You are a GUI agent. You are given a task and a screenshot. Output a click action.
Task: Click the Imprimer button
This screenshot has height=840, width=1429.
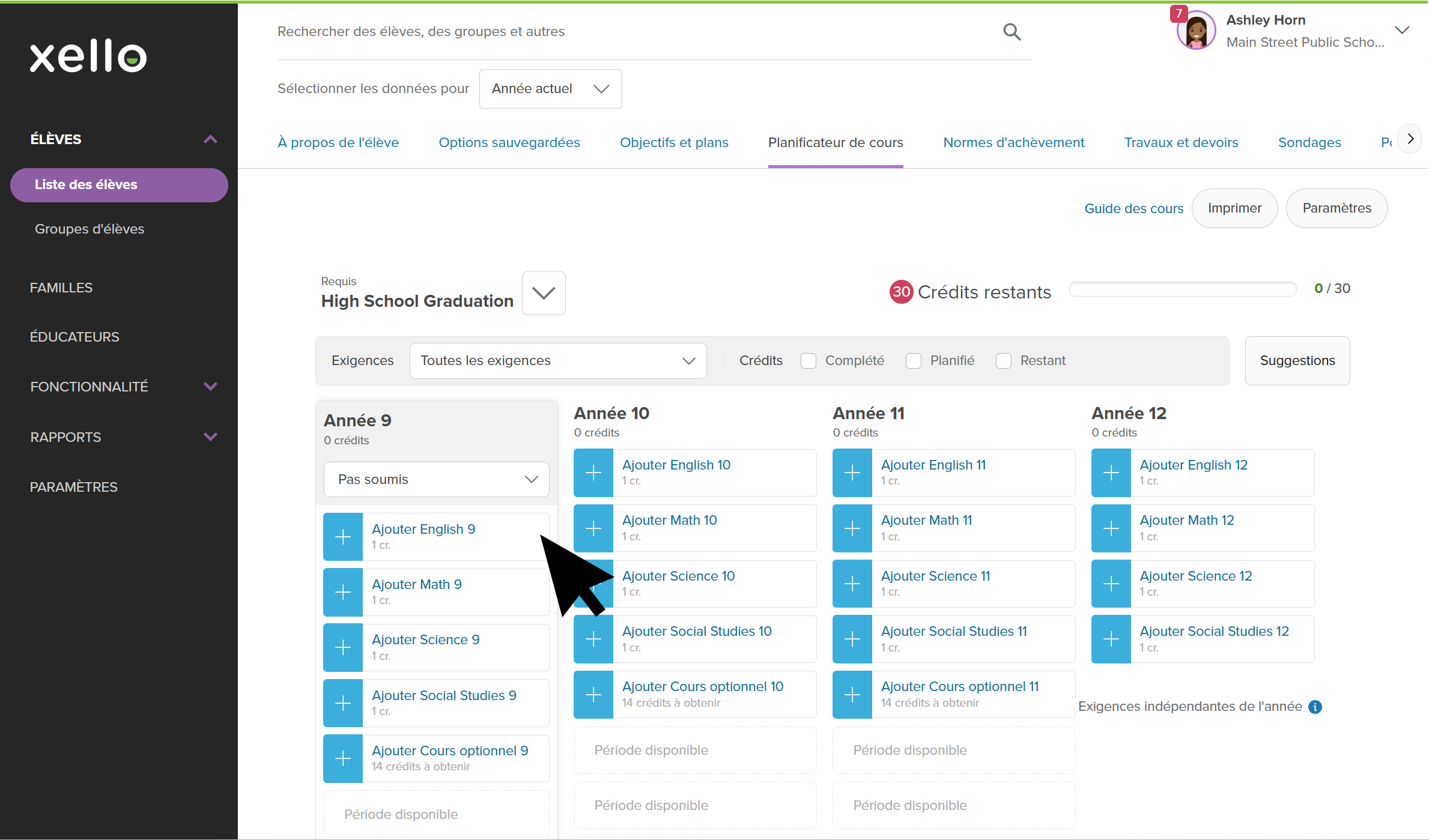coord(1234,208)
